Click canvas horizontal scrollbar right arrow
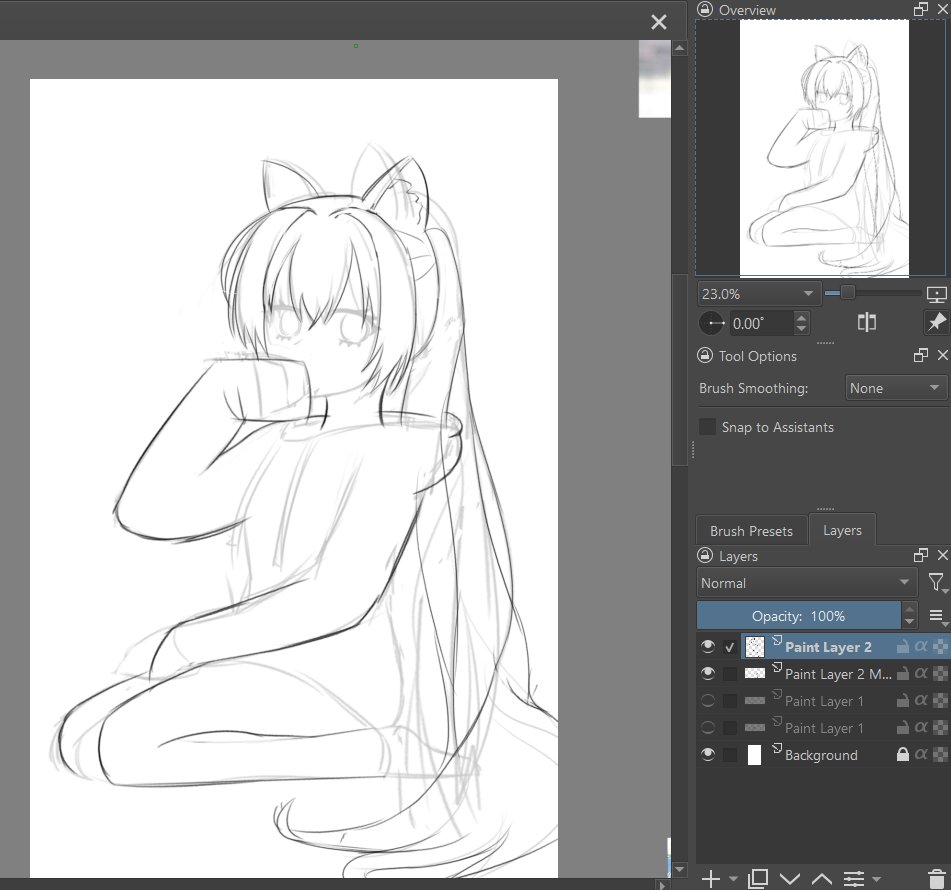 tap(663, 885)
